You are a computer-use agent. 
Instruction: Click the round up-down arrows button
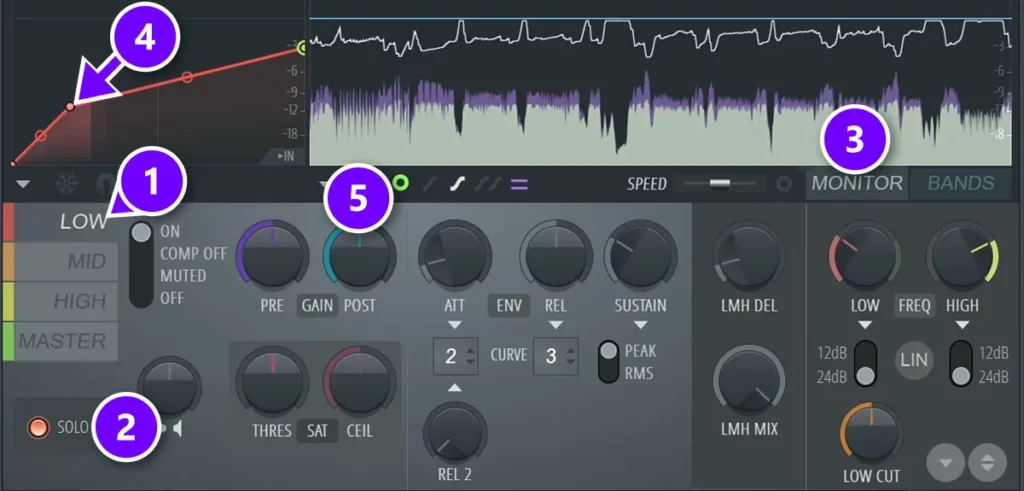[987, 463]
